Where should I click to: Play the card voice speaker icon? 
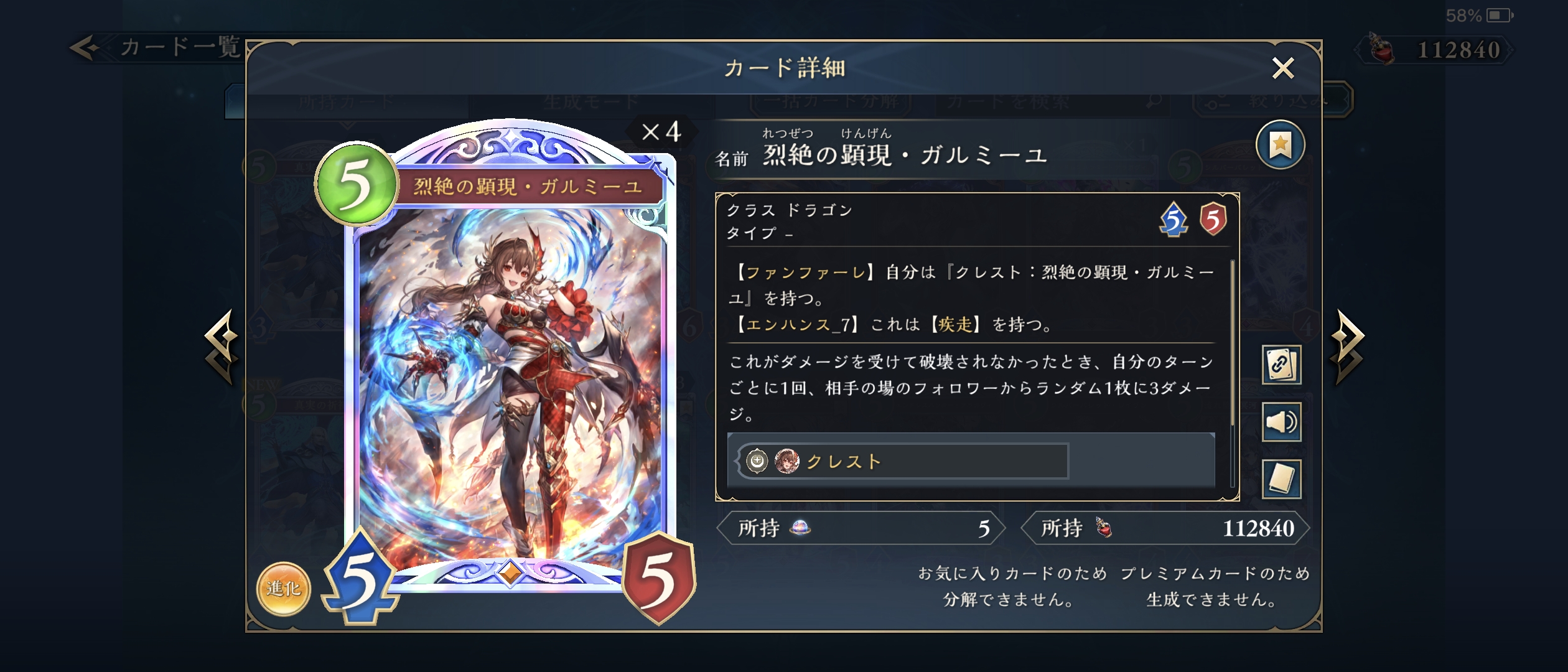(x=1281, y=422)
